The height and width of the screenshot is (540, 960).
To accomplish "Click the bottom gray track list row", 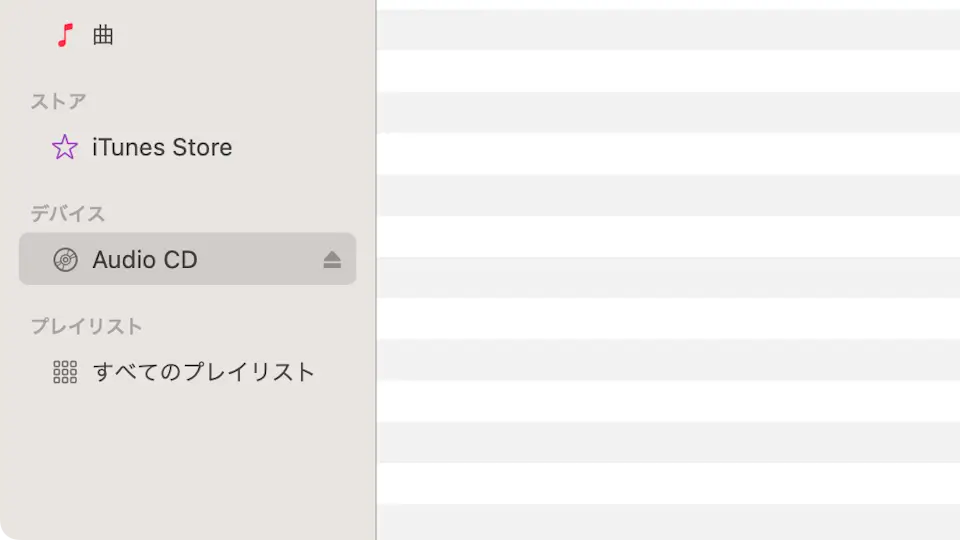I will click(668, 523).
